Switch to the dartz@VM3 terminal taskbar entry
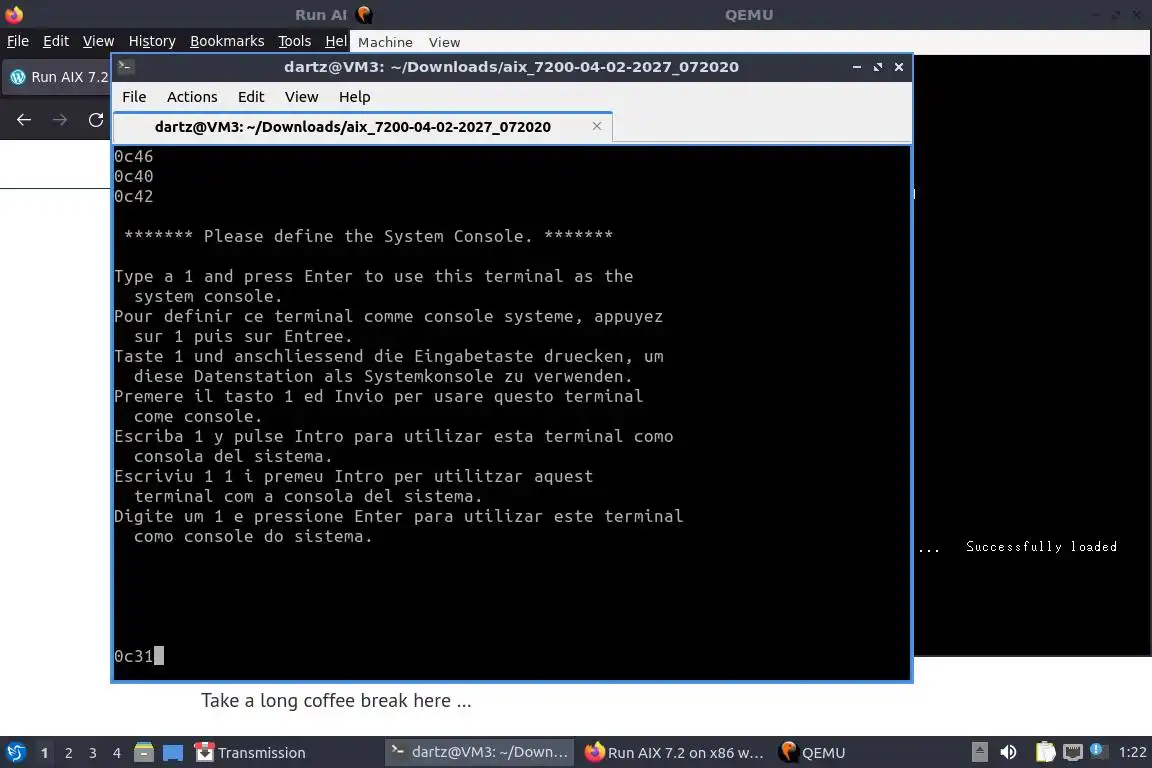The image size is (1152, 768). click(480, 752)
